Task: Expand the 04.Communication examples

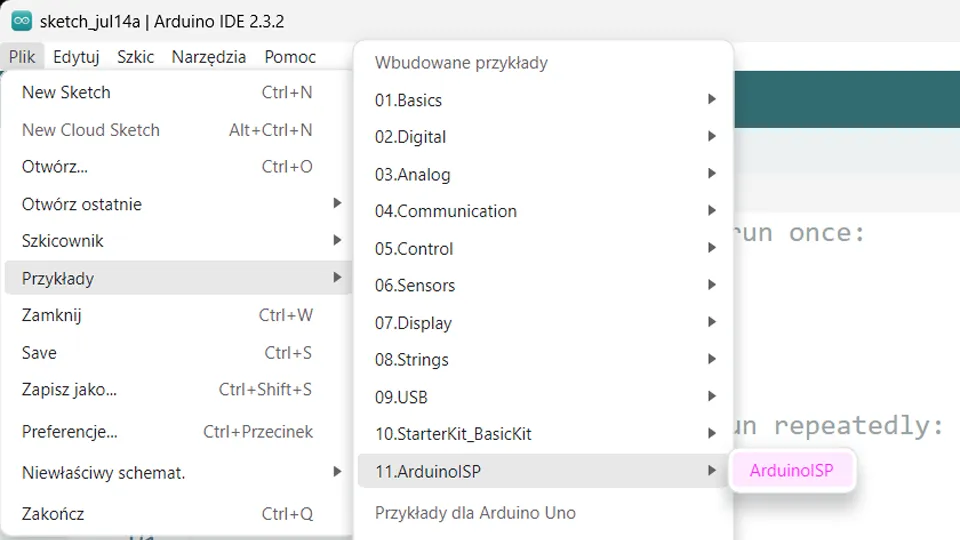Action: [x=446, y=211]
